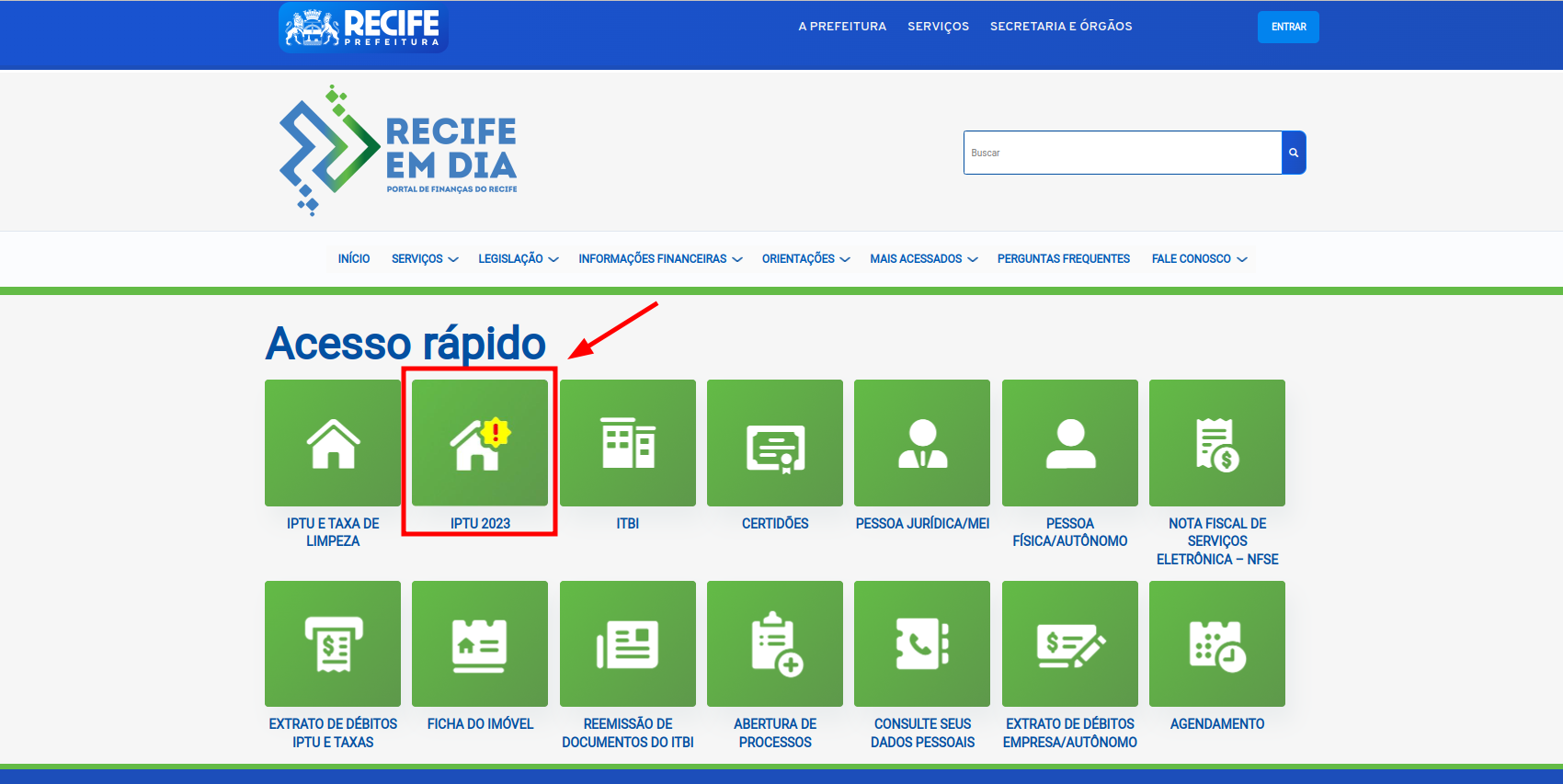Click the Abertura de Processos label
This screenshot has height=784, width=1563.
click(x=775, y=733)
